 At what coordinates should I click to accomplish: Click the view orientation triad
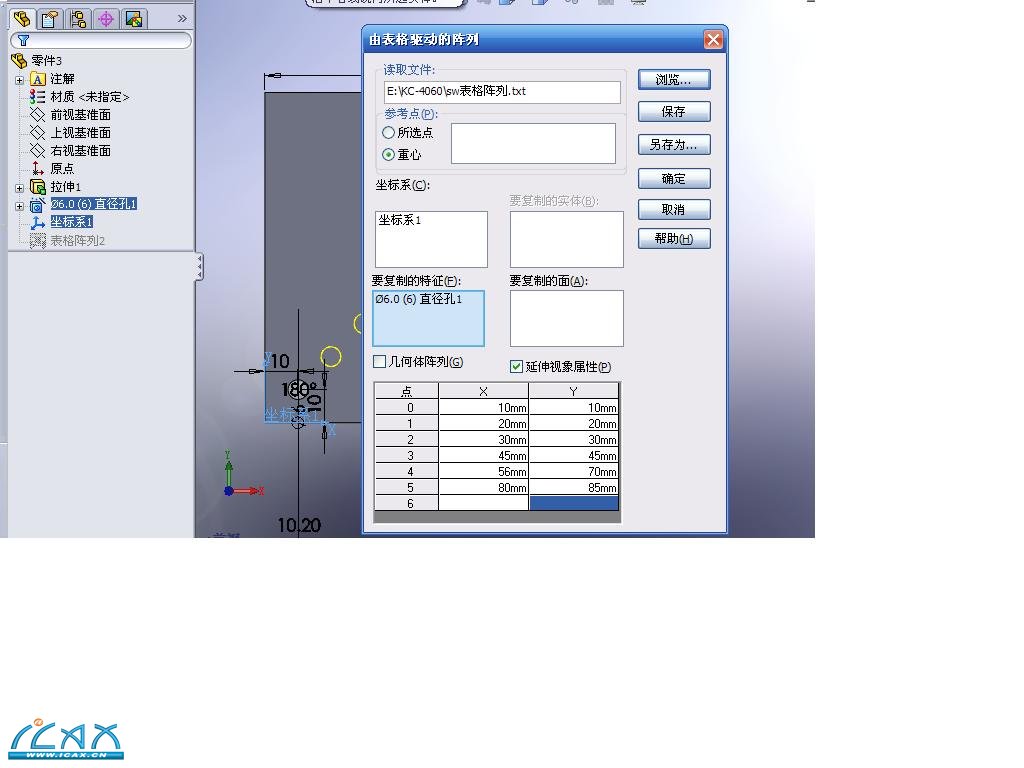point(242,474)
